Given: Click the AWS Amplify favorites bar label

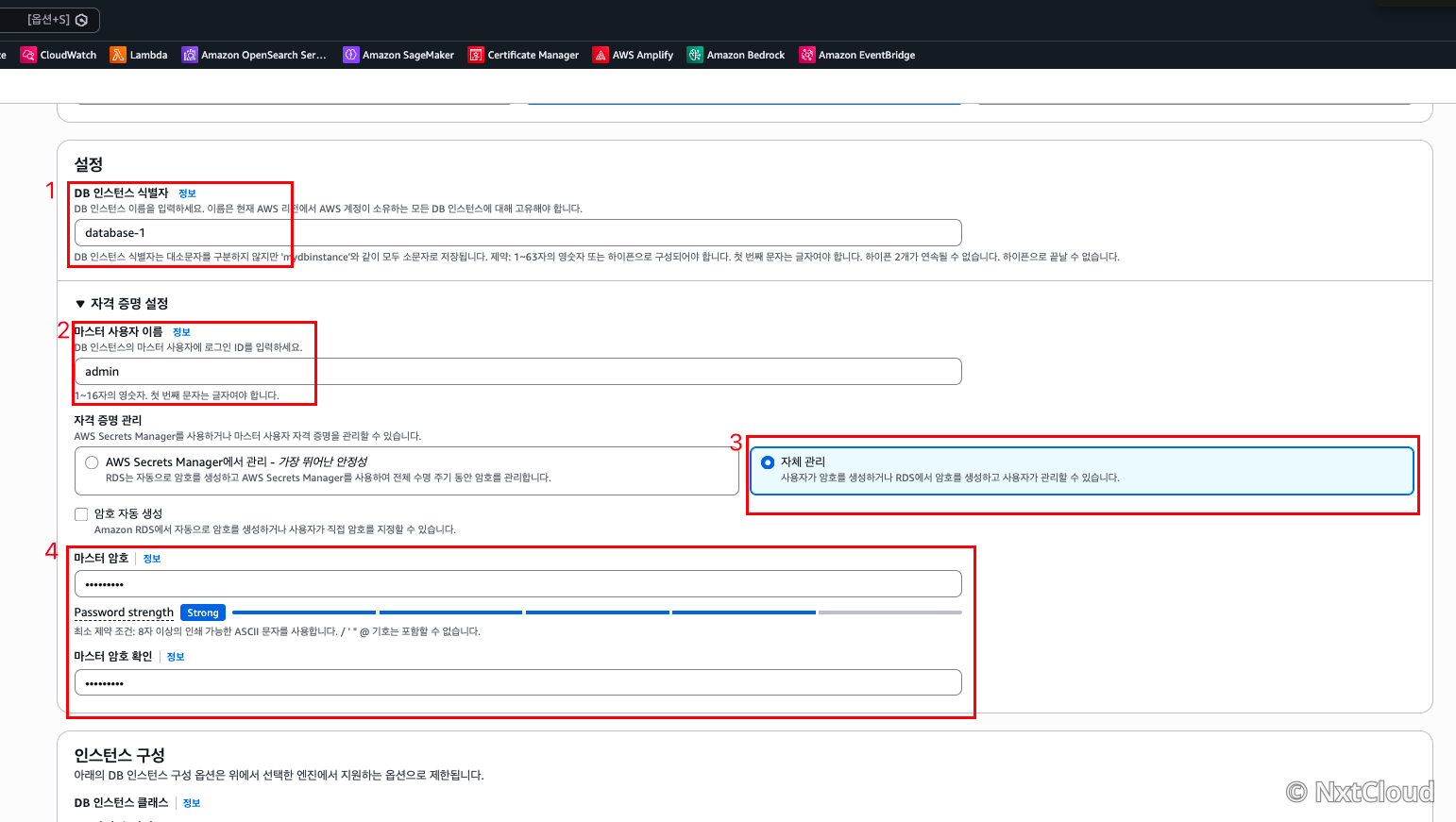Looking at the screenshot, I should pyautogui.click(x=643, y=55).
